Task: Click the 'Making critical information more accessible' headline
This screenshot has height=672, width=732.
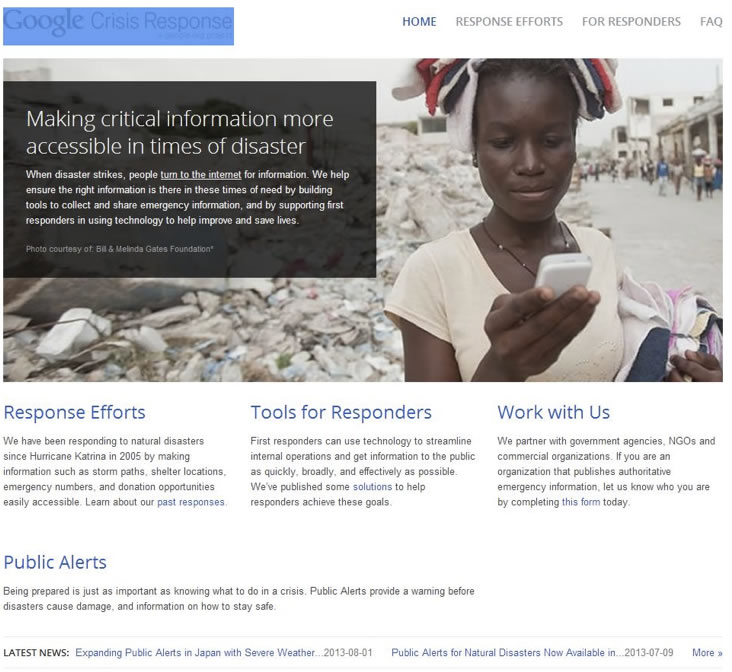Action: click(180, 132)
